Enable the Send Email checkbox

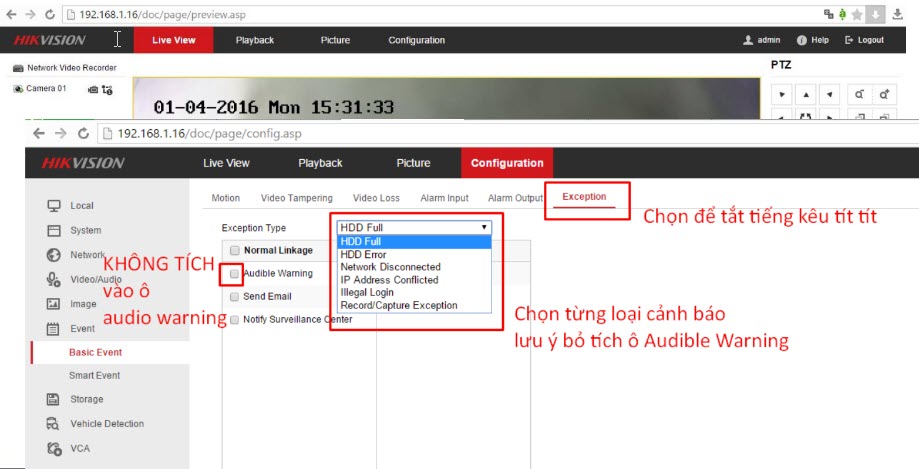click(x=234, y=297)
